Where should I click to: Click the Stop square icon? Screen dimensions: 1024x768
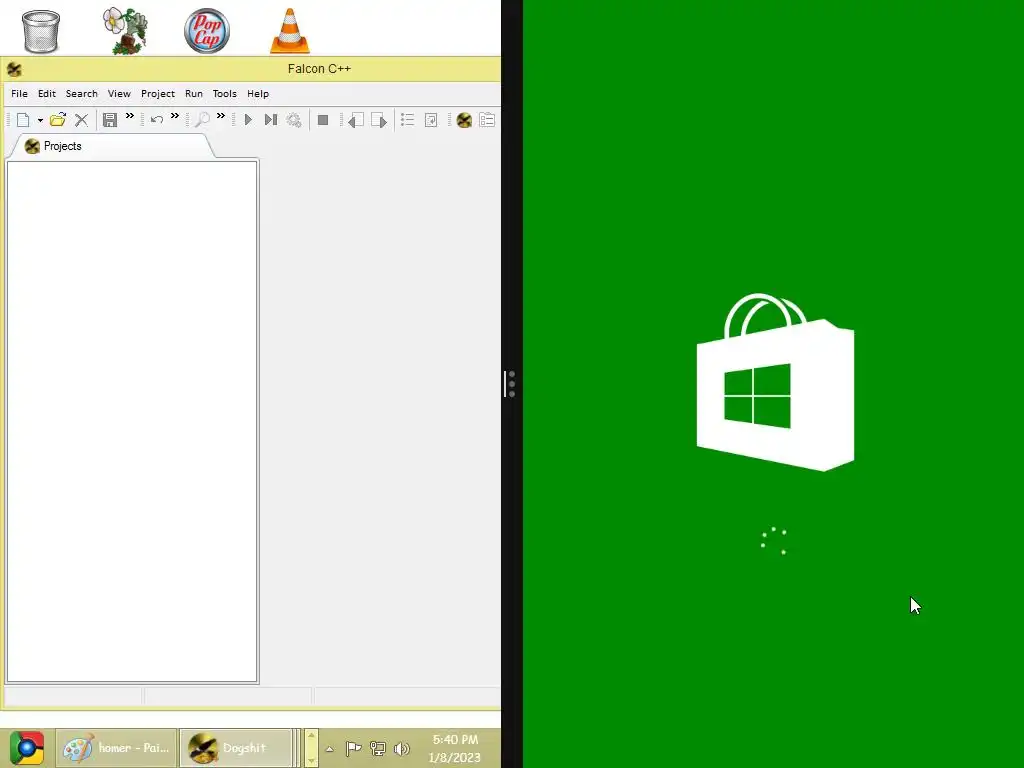pos(323,120)
